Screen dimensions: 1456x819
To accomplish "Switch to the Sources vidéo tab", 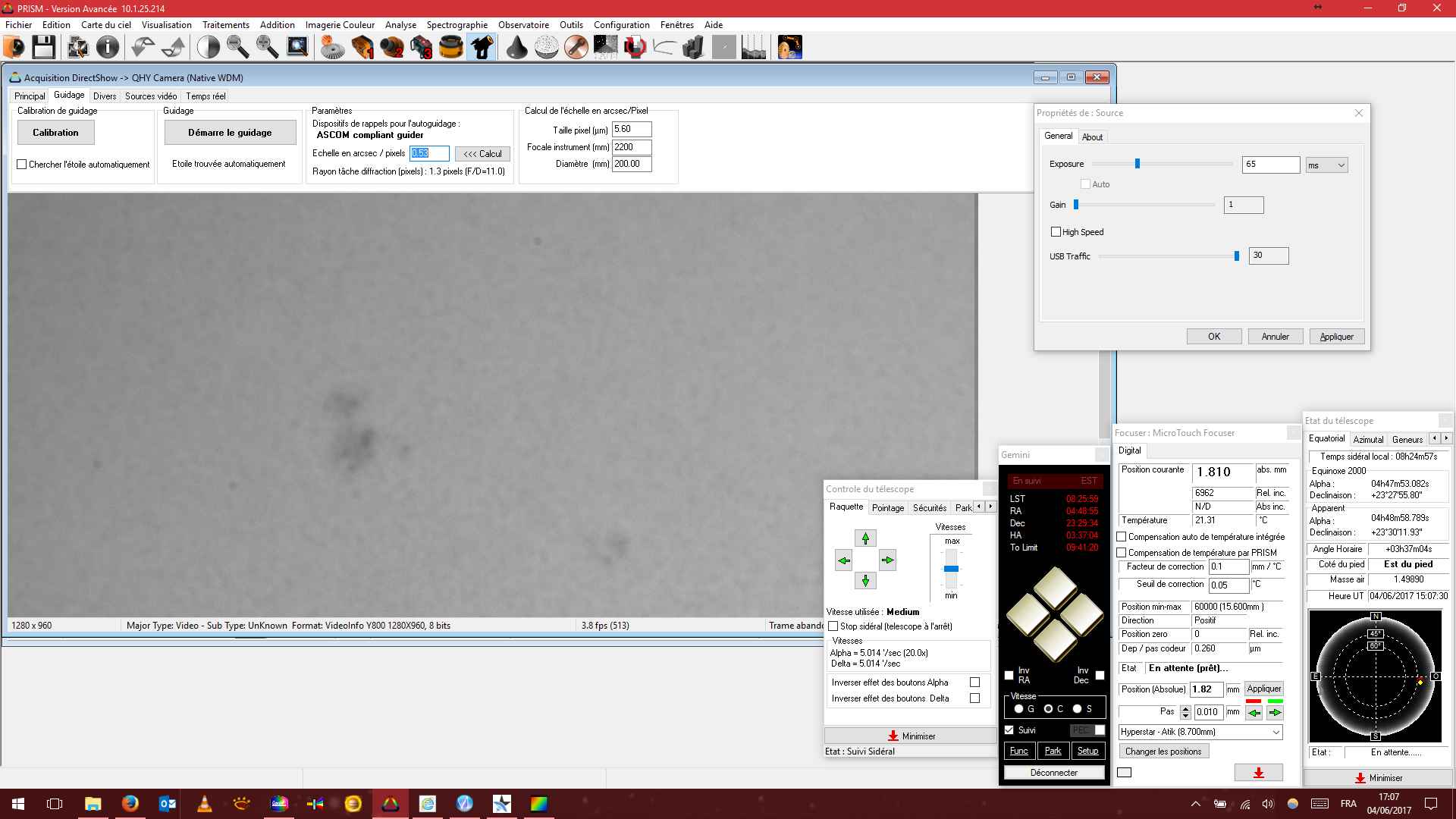I will [x=150, y=96].
